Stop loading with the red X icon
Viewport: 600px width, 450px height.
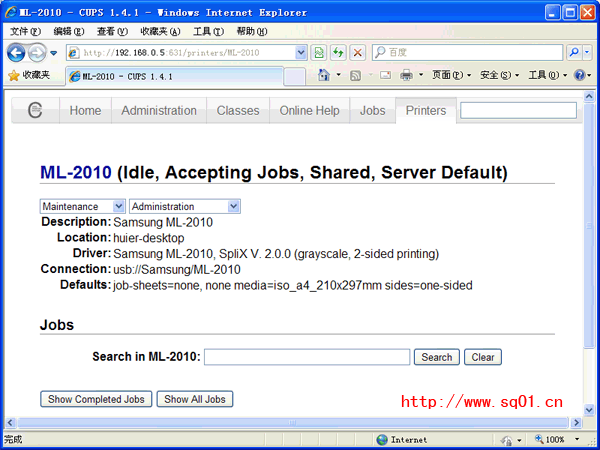[x=357, y=53]
